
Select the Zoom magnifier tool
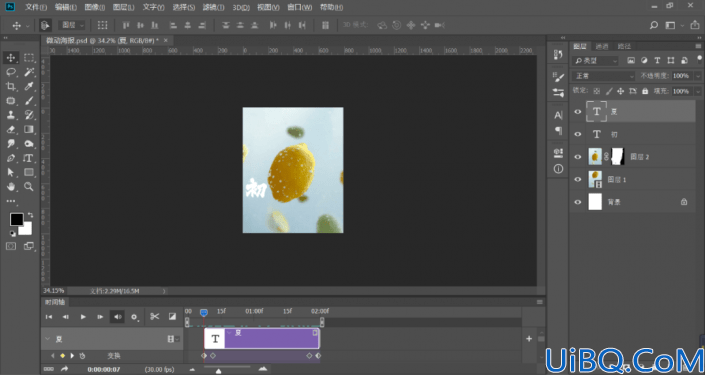pyautogui.click(x=29, y=187)
